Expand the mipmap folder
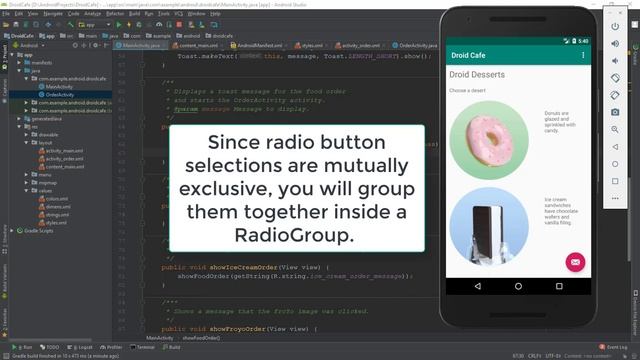This screenshot has height=360, width=640. point(27,182)
